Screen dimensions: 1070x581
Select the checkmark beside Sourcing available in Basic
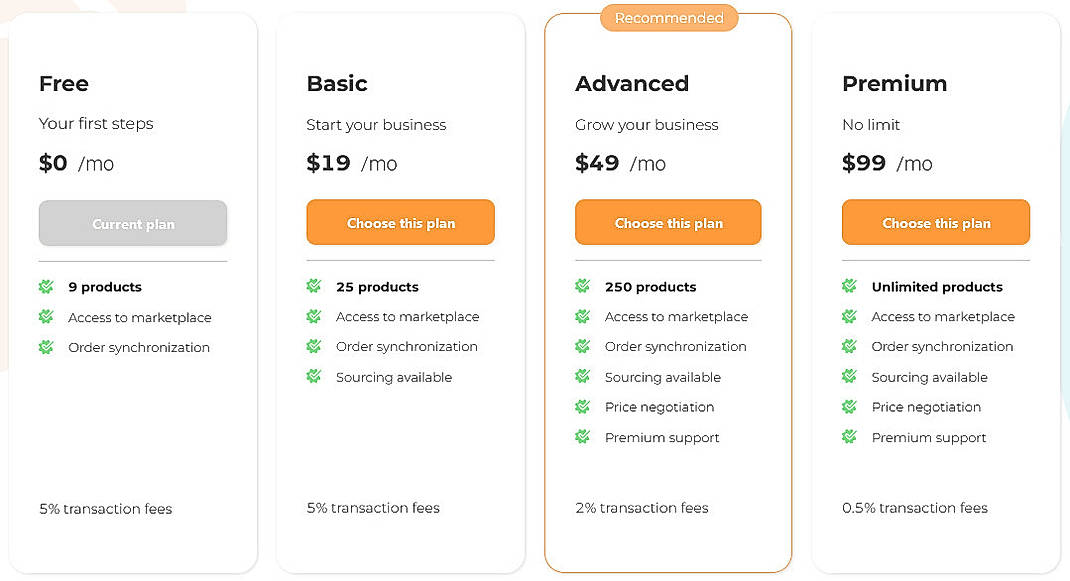click(313, 377)
